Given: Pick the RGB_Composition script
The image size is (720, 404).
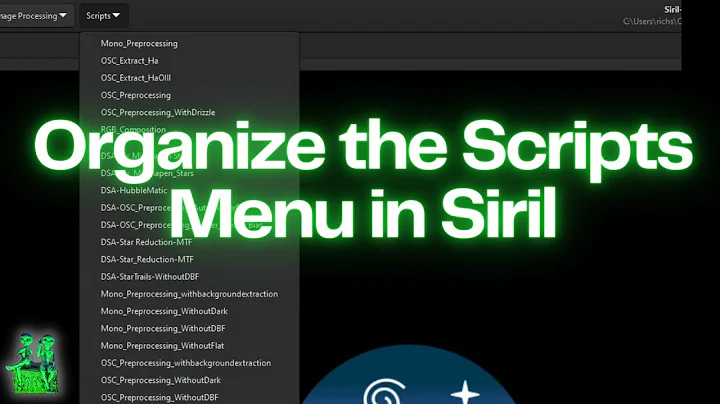Looking at the screenshot, I should [133, 130].
